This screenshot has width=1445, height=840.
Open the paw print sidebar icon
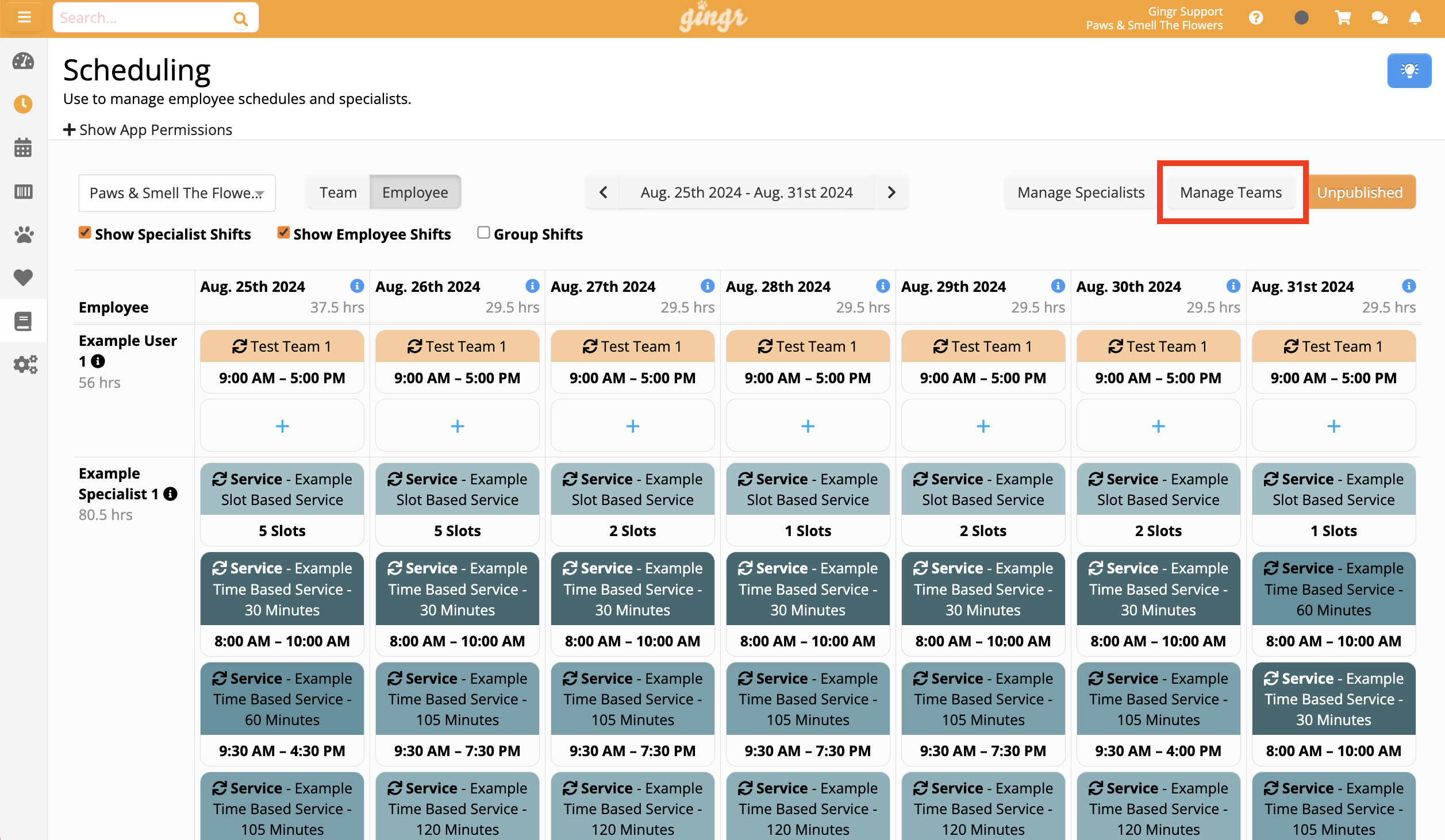(x=23, y=234)
